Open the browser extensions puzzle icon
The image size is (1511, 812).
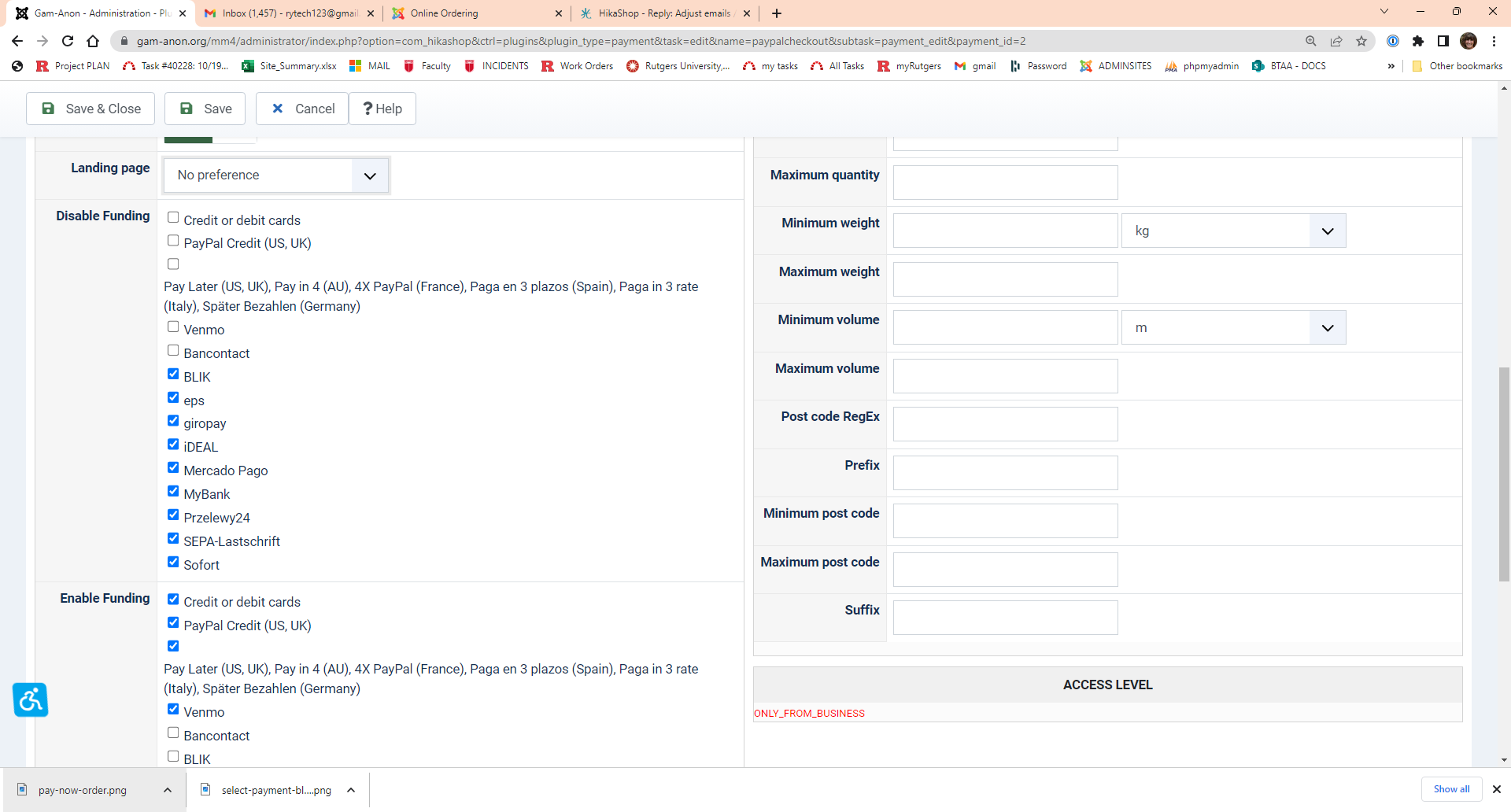[x=1418, y=41]
